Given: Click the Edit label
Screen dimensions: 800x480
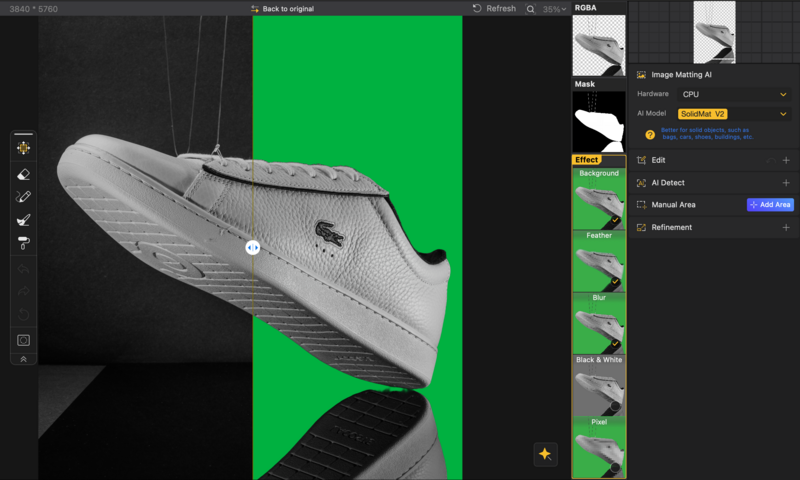Looking at the screenshot, I should (x=658, y=160).
